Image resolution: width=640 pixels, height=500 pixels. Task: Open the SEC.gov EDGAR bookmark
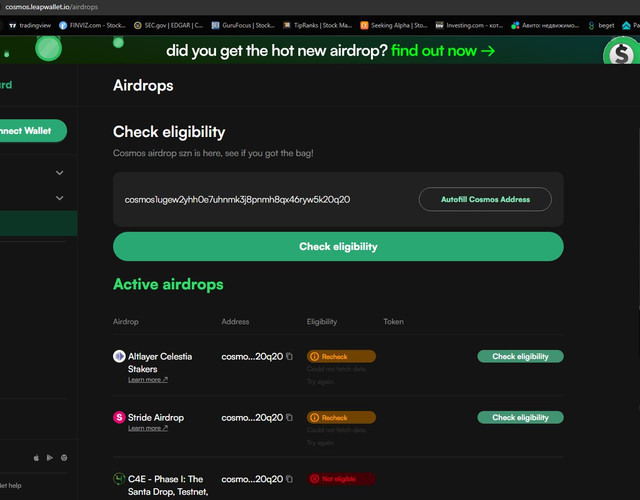pos(169,25)
